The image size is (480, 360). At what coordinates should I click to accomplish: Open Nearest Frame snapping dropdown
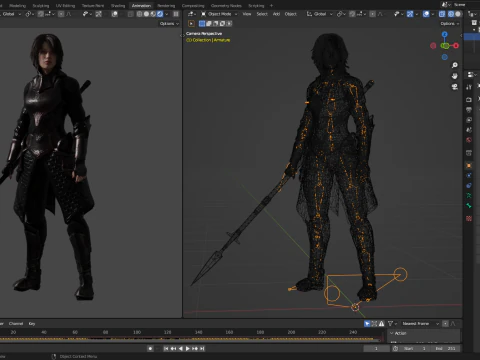(x=420, y=324)
